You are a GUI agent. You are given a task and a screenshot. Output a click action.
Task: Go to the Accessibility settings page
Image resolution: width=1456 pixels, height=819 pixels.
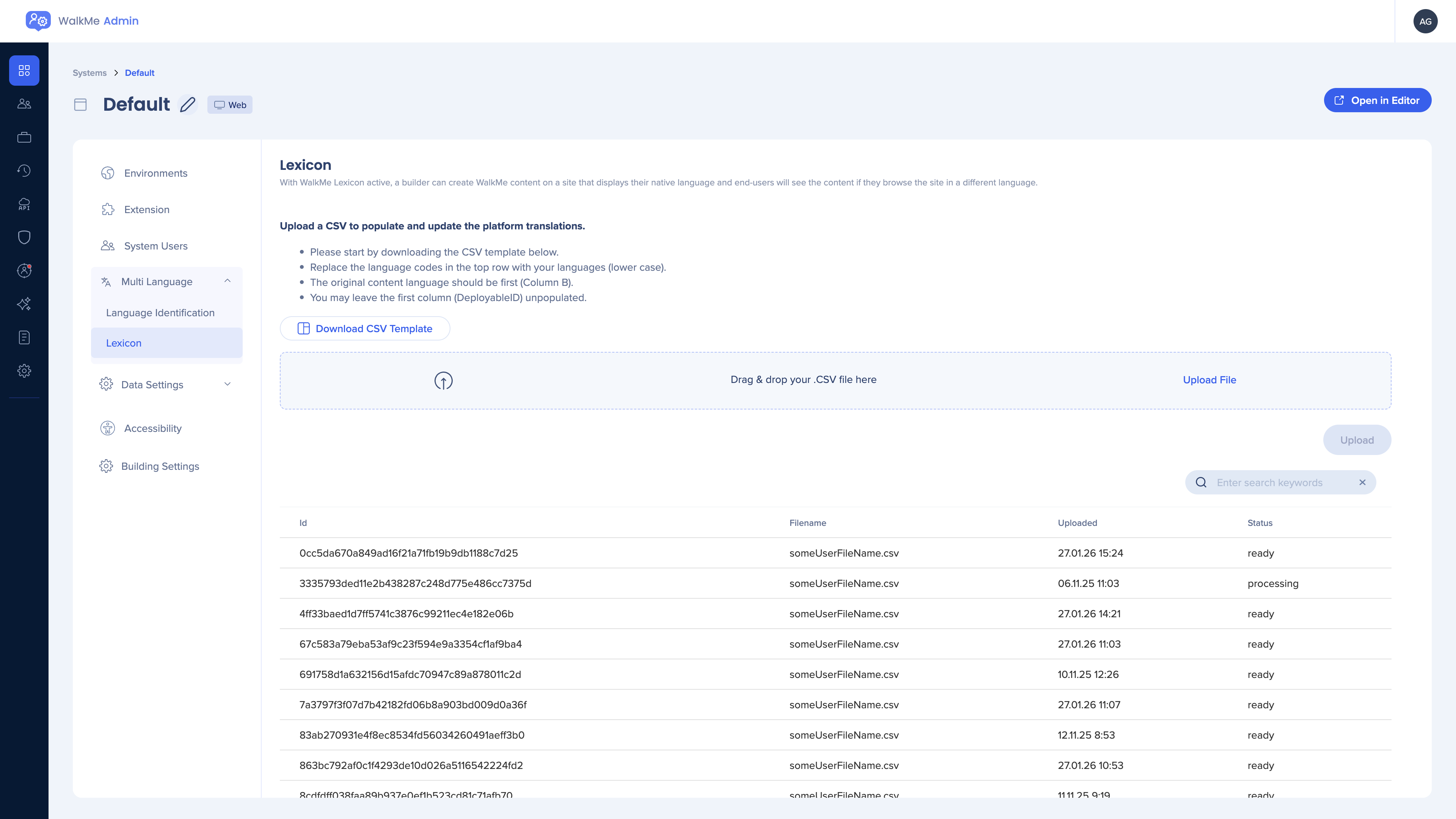(152, 428)
